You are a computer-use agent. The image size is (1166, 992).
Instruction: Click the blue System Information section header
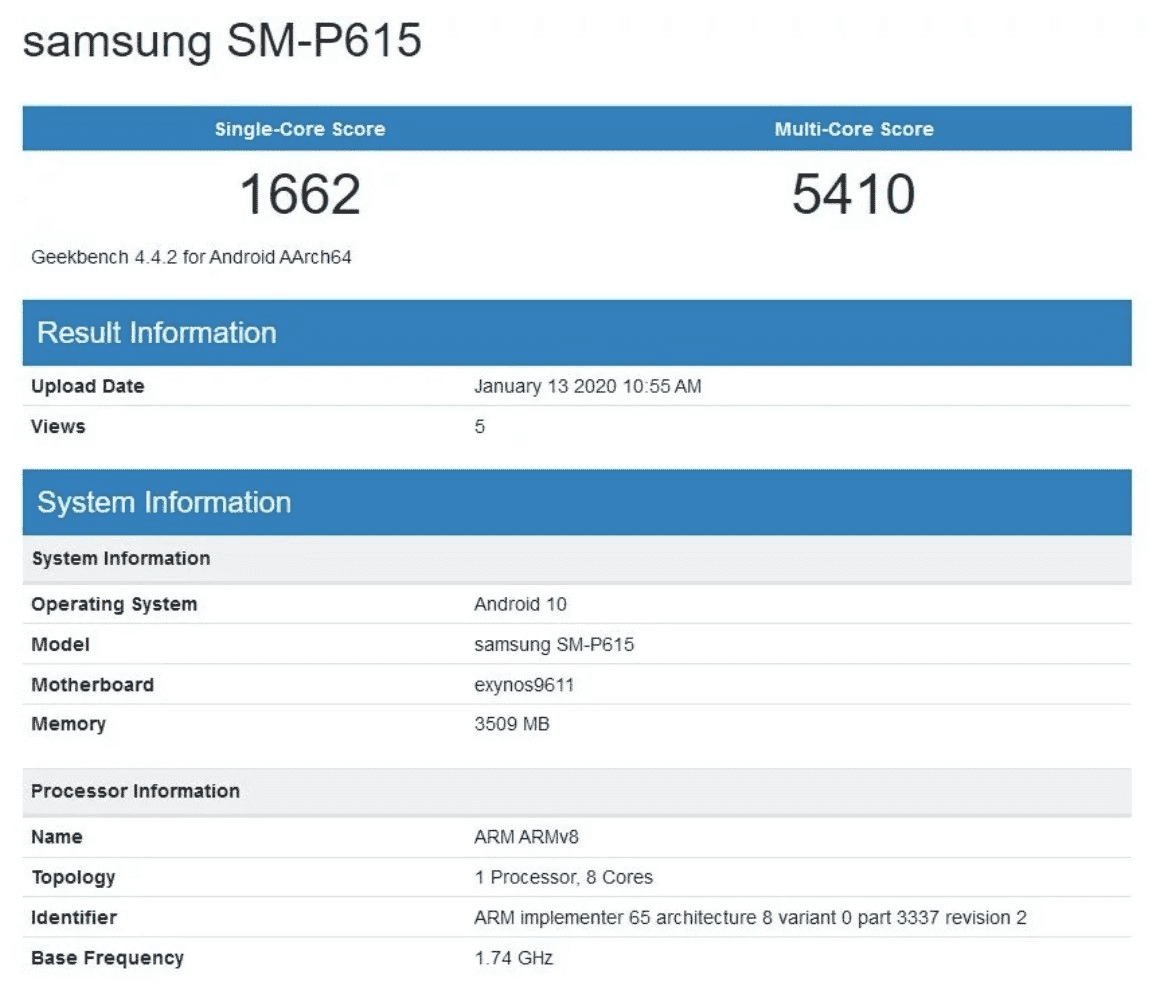point(577,502)
